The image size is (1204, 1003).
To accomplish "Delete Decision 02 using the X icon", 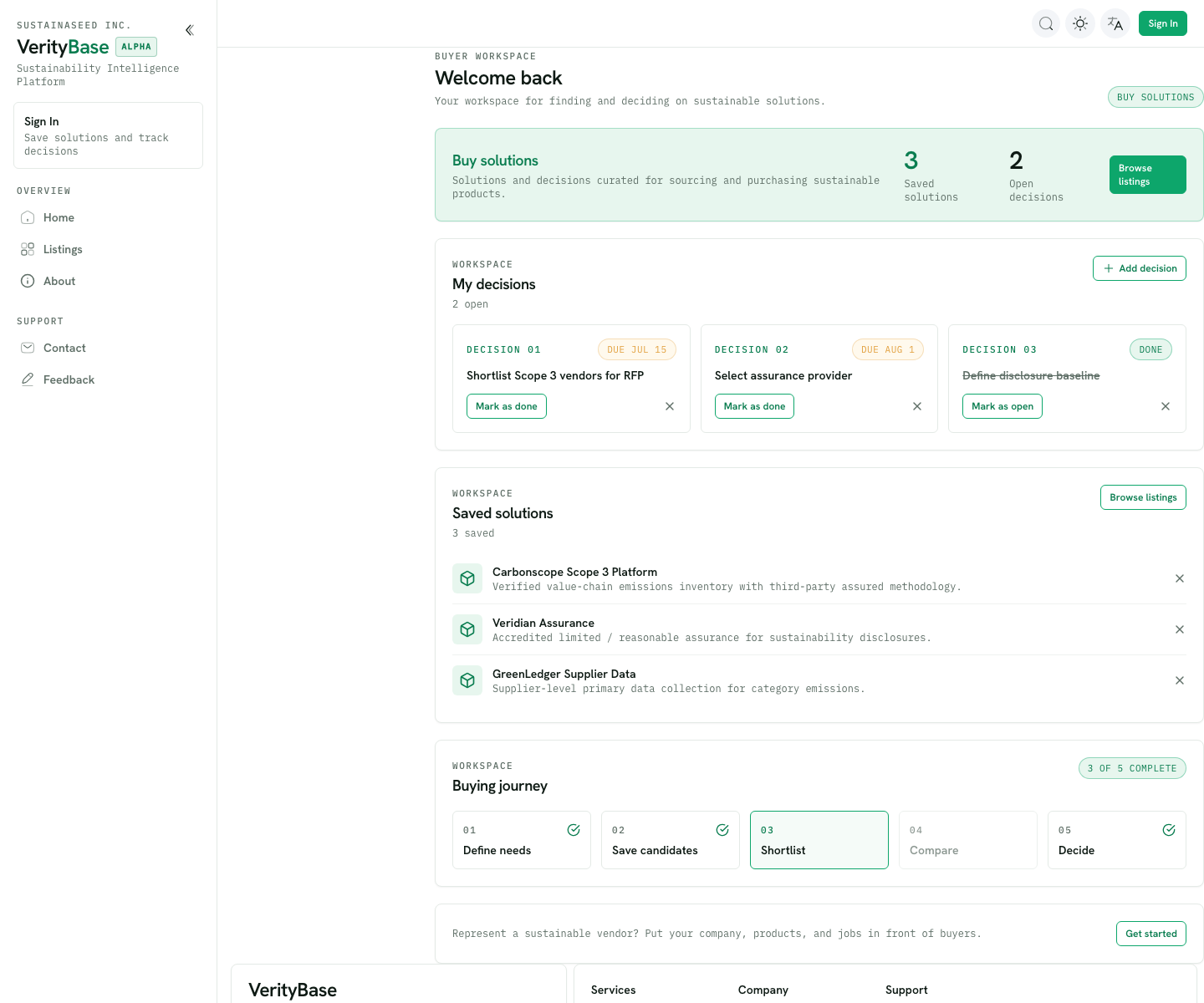I will [917, 406].
